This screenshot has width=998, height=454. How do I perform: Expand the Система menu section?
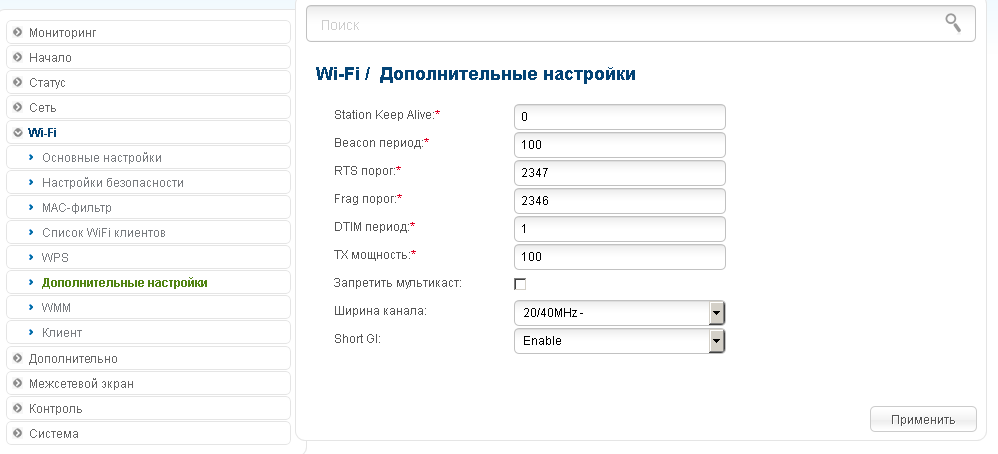point(54,434)
